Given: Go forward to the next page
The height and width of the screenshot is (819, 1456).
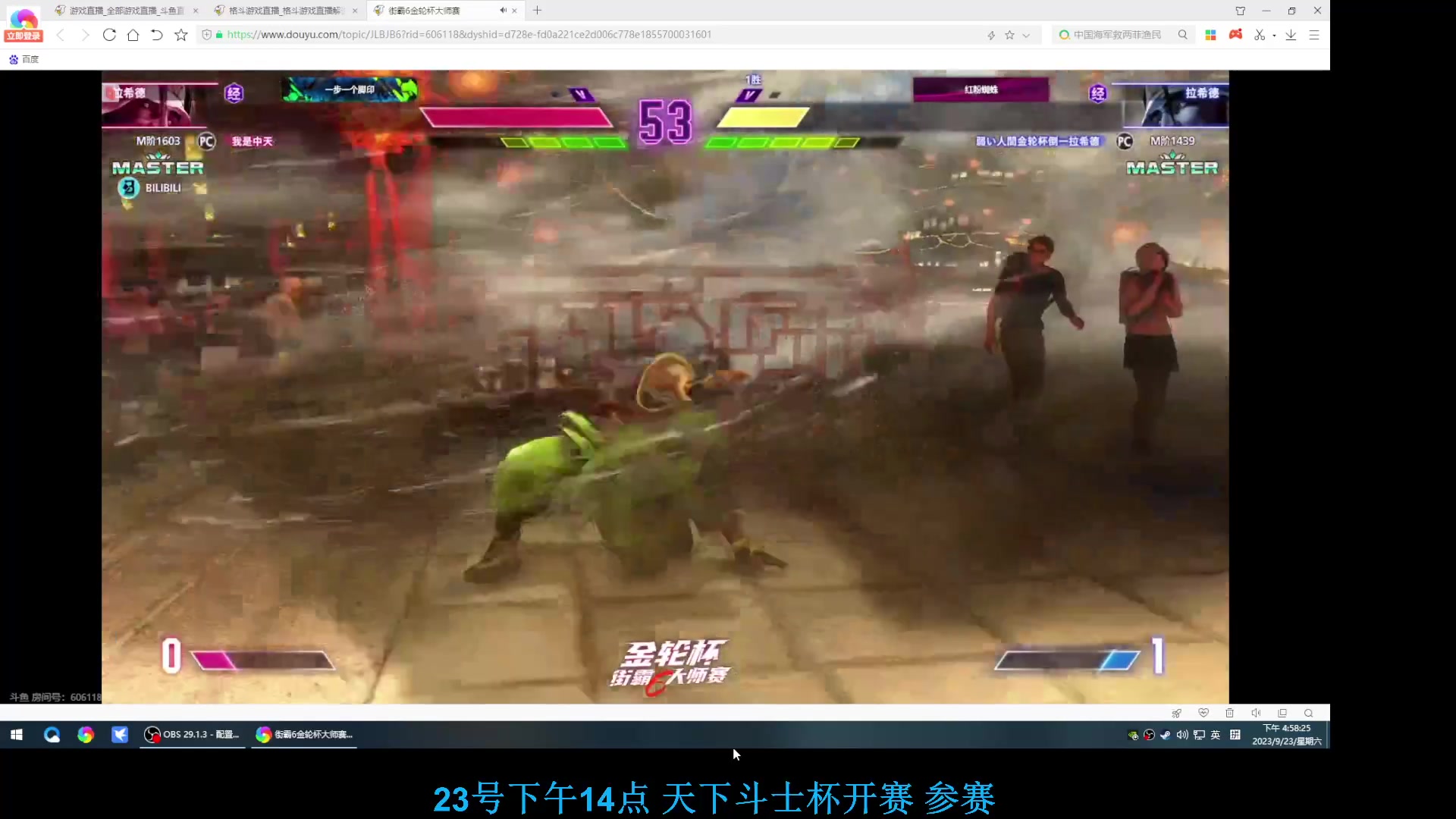Looking at the screenshot, I should 85,35.
